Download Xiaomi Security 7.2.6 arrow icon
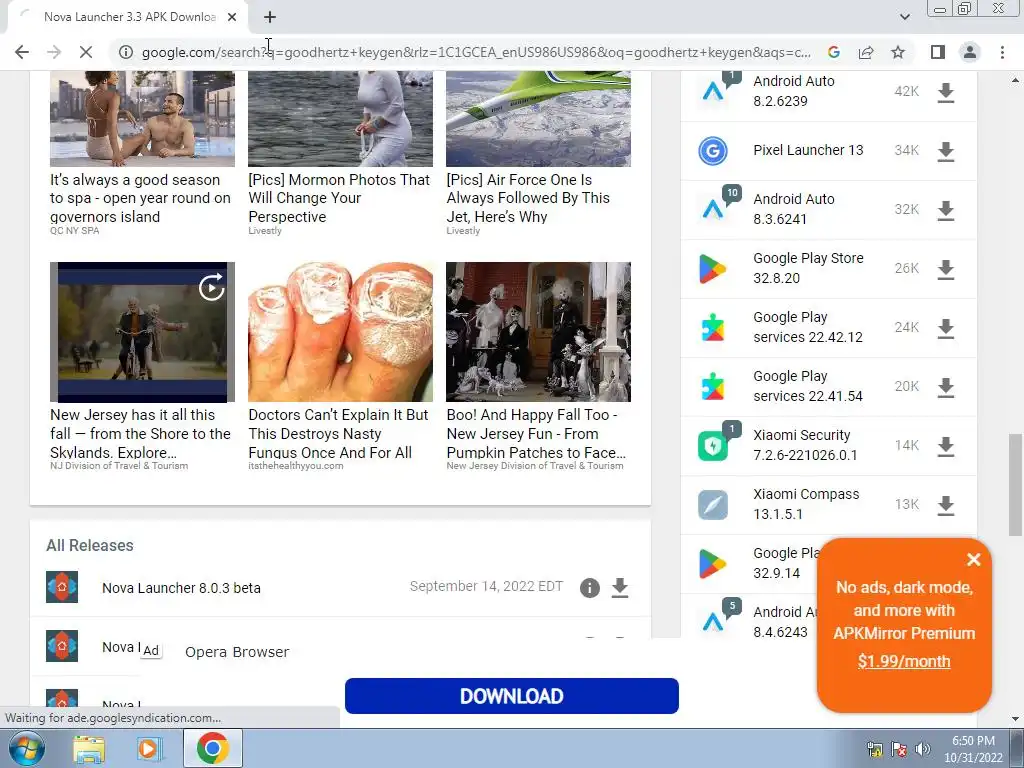 pyautogui.click(x=946, y=446)
